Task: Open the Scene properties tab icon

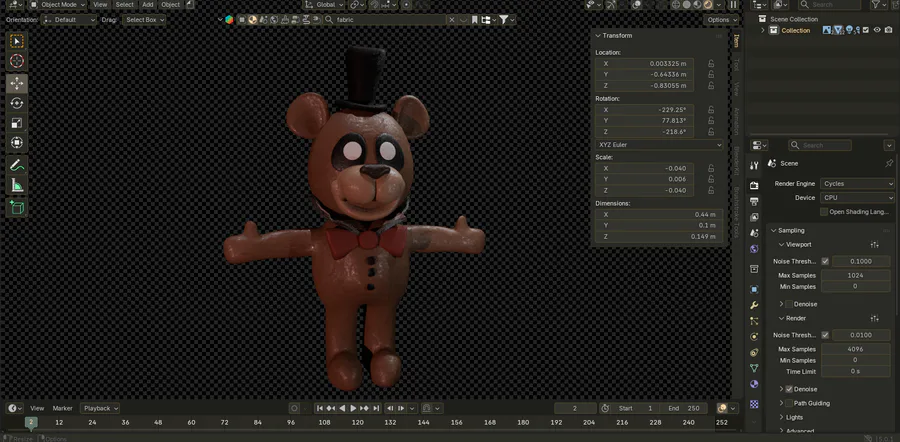Action: (x=754, y=233)
